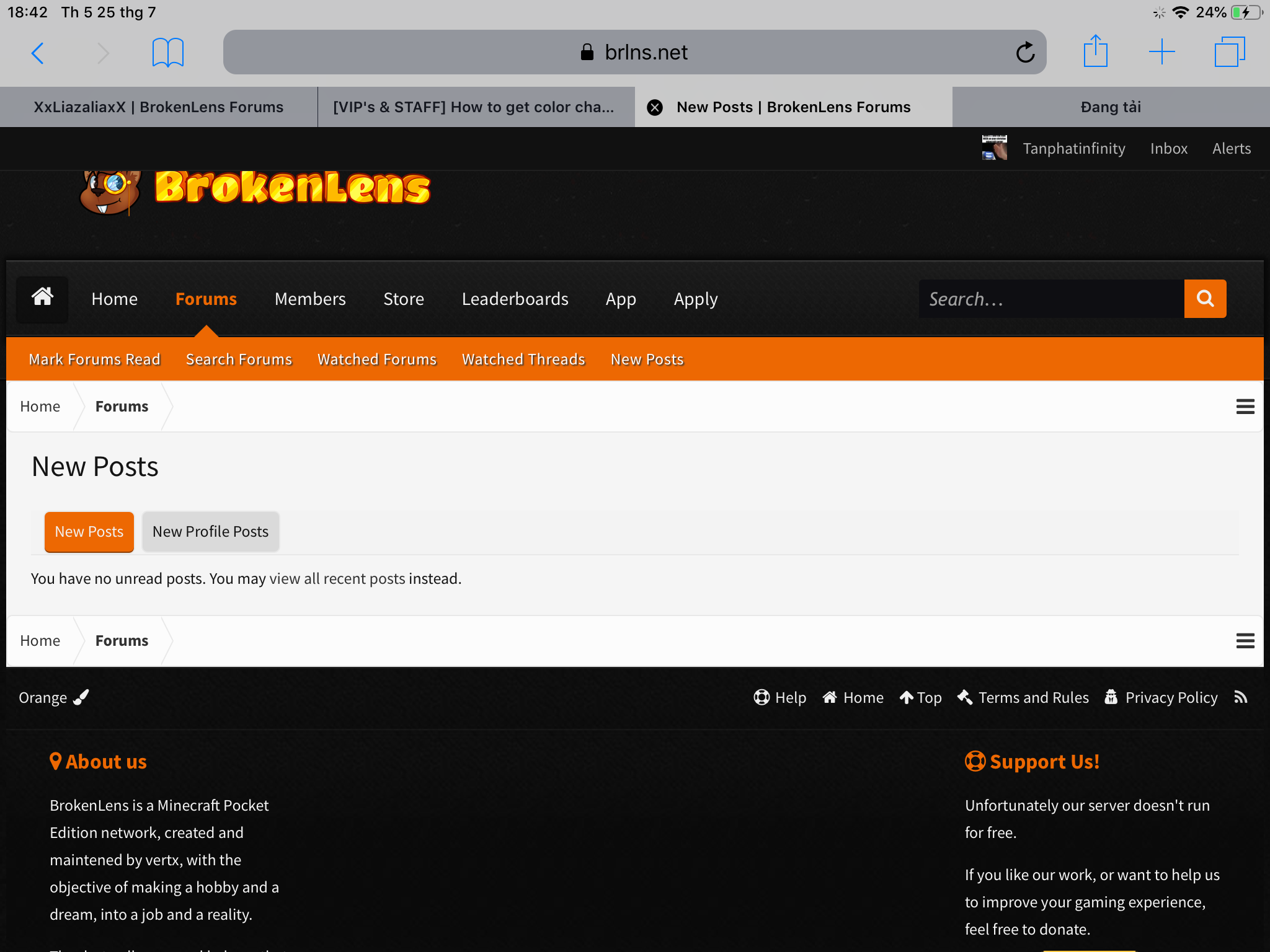This screenshot has height=952, width=1270.
Task: Show all open tabs overview
Action: coord(1230,52)
